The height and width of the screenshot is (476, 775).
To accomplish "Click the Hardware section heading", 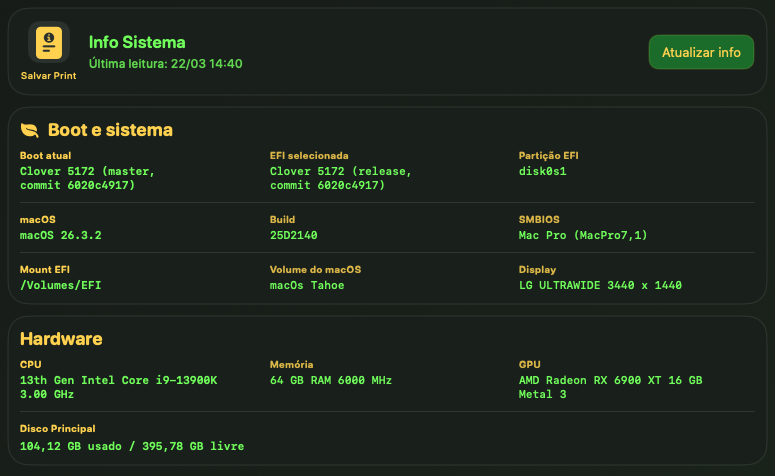I will pyautogui.click(x=61, y=339).
